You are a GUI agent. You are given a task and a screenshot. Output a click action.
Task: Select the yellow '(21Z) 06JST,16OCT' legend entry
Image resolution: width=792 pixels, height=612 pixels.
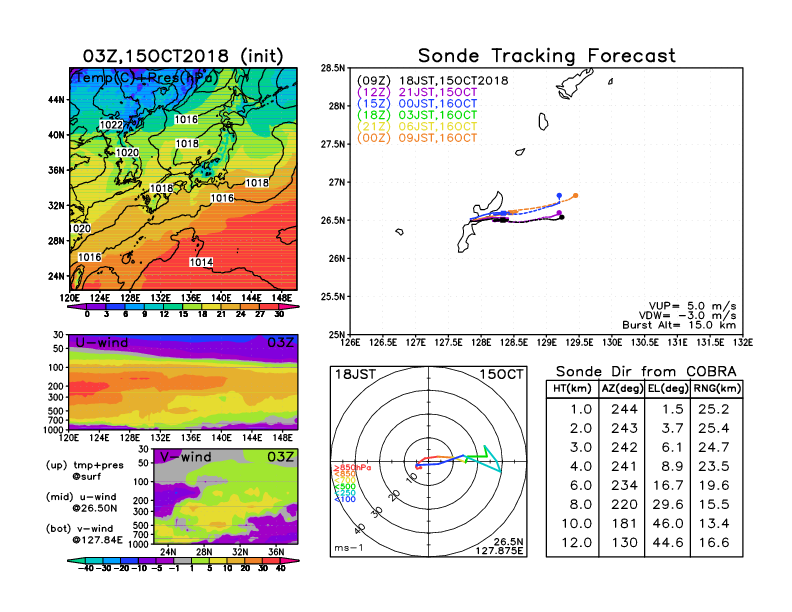(x=417, y=127)
